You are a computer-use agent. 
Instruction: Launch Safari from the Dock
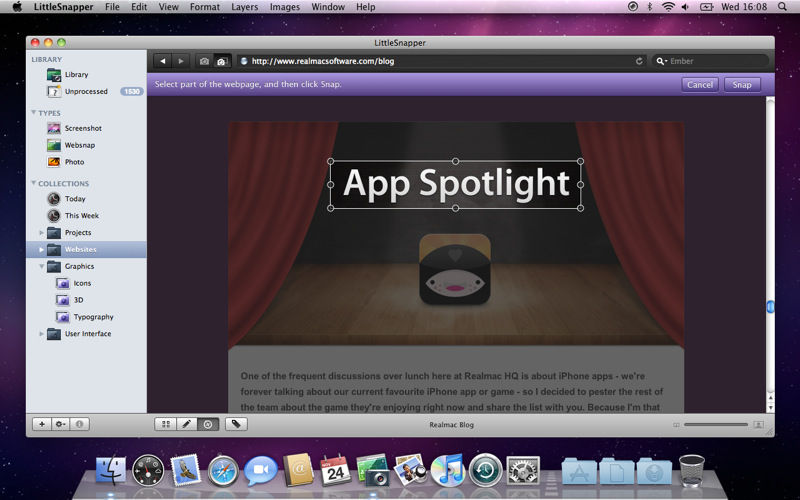[x=223, y=470]
